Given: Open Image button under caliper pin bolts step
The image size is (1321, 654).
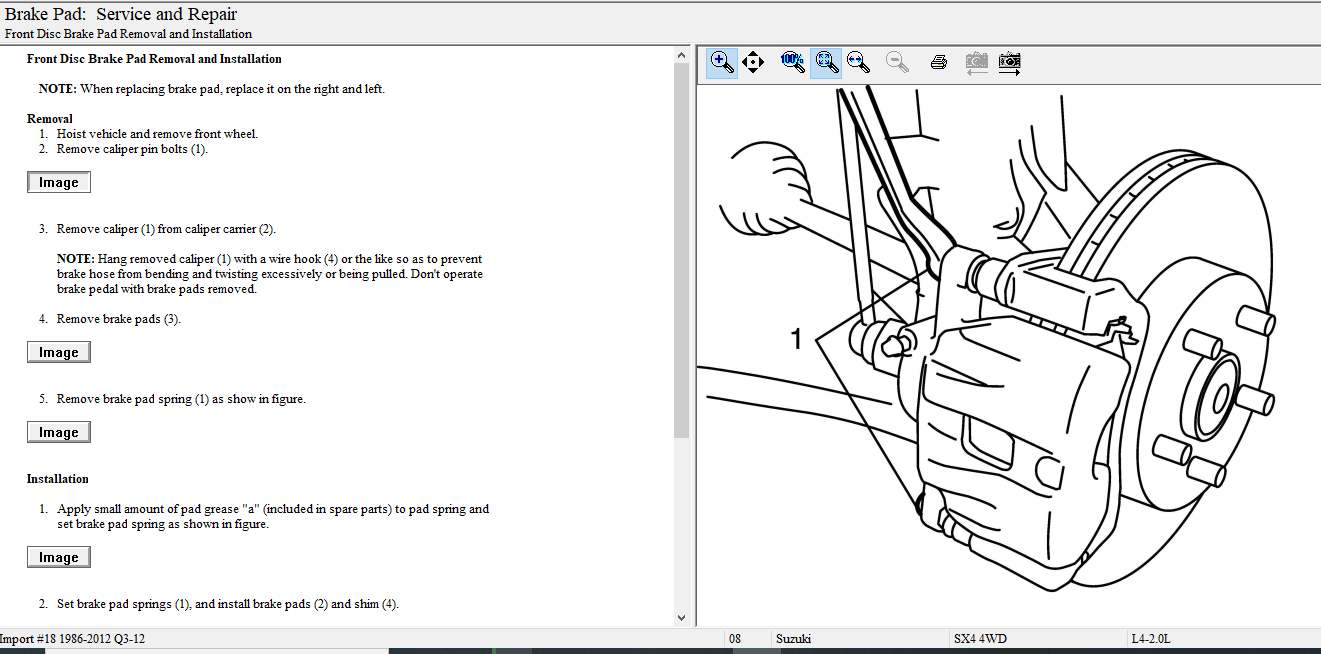Looking at the screenshot, I should coord(59,183).
